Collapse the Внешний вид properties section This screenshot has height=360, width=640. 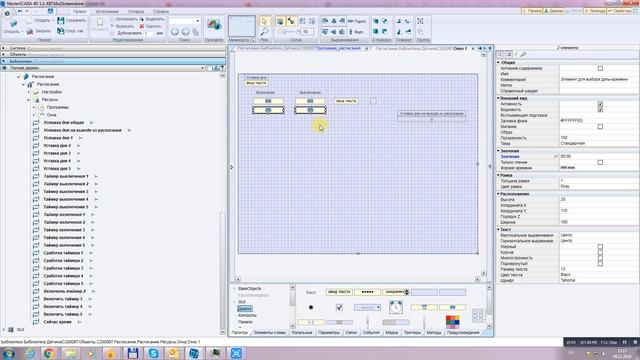498,98
